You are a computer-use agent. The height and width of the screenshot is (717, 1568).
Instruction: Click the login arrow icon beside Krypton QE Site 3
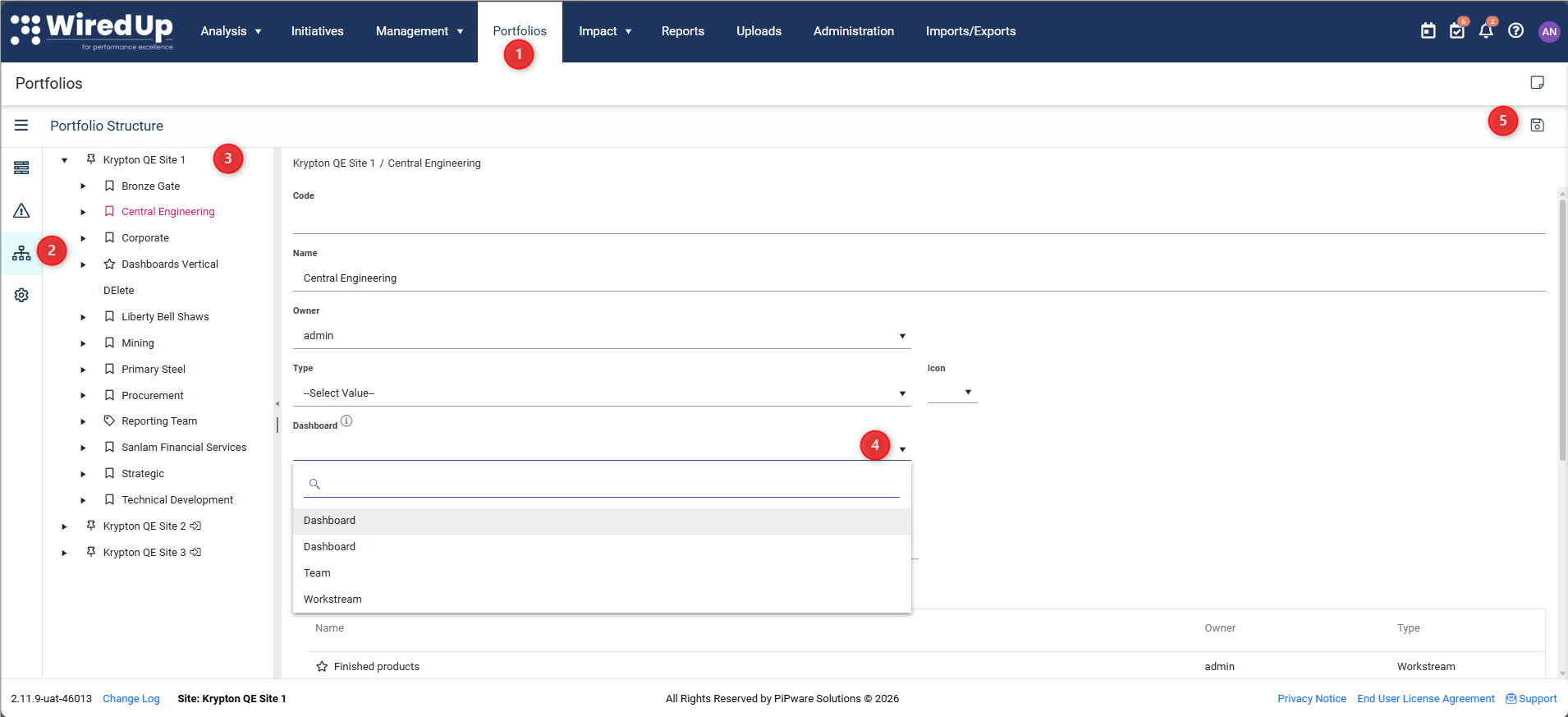[x=195, y=552]
